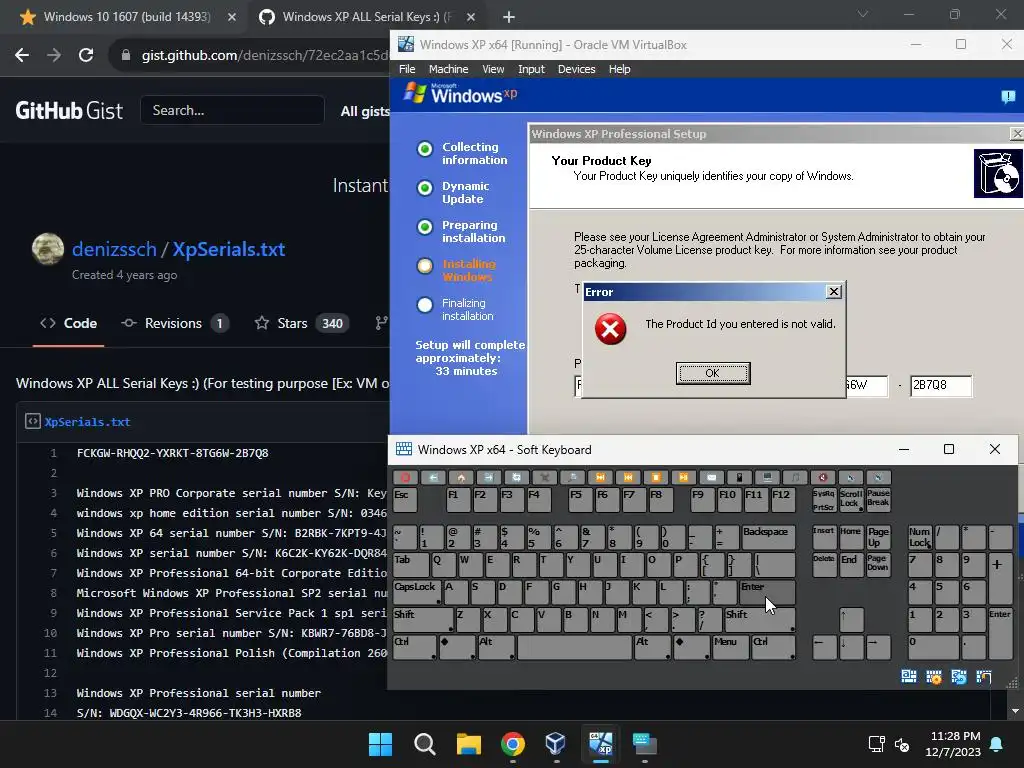
Task: Toggle left Shift key on soft keyboard
Action: tap(423, 619)
